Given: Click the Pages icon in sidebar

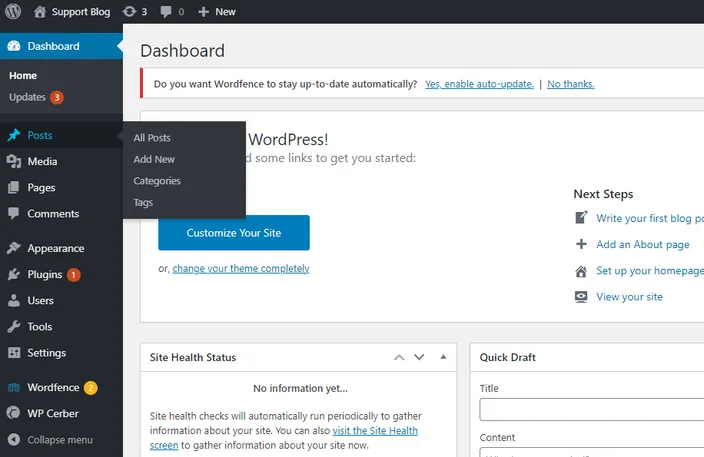Looking at the screenshot, I should click(14, 187).
